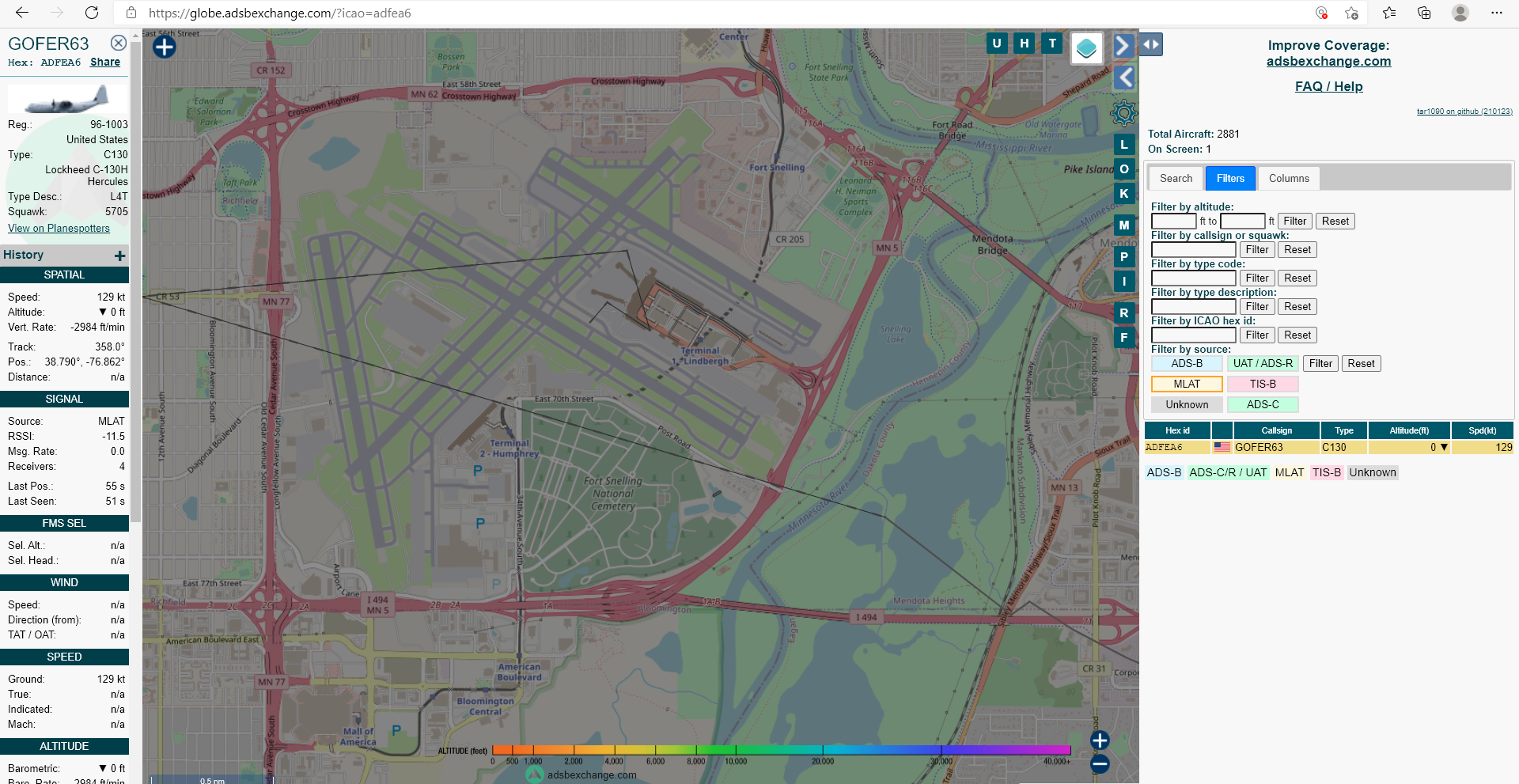This screenshot has height=784, width=1519.
Task: Select ADS-B source filter swatch
Action: 1187,364
